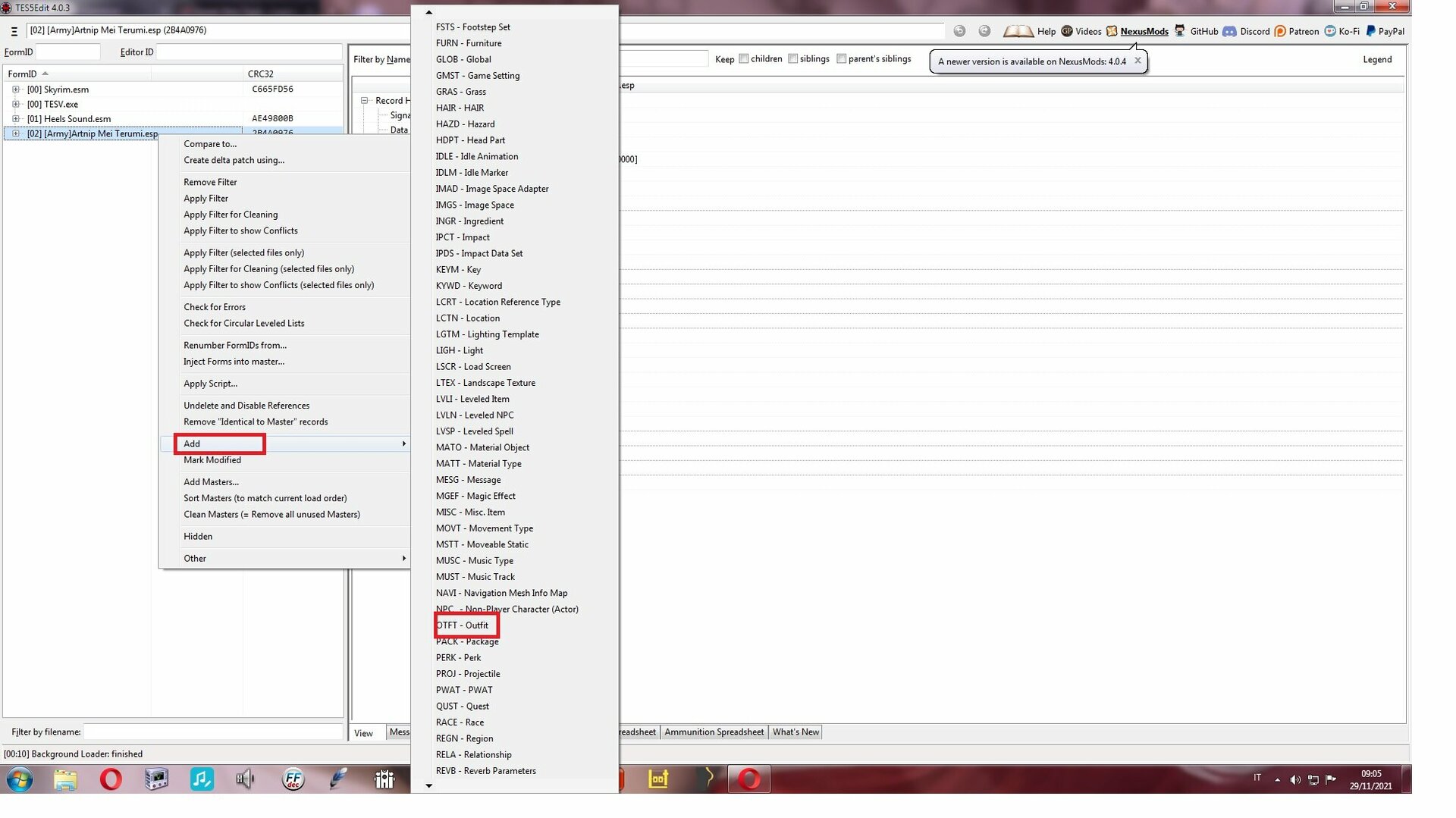Open the FFdec app in taskbar
The width and height of the screenshot is (1456, 818).
click(293, 779)
